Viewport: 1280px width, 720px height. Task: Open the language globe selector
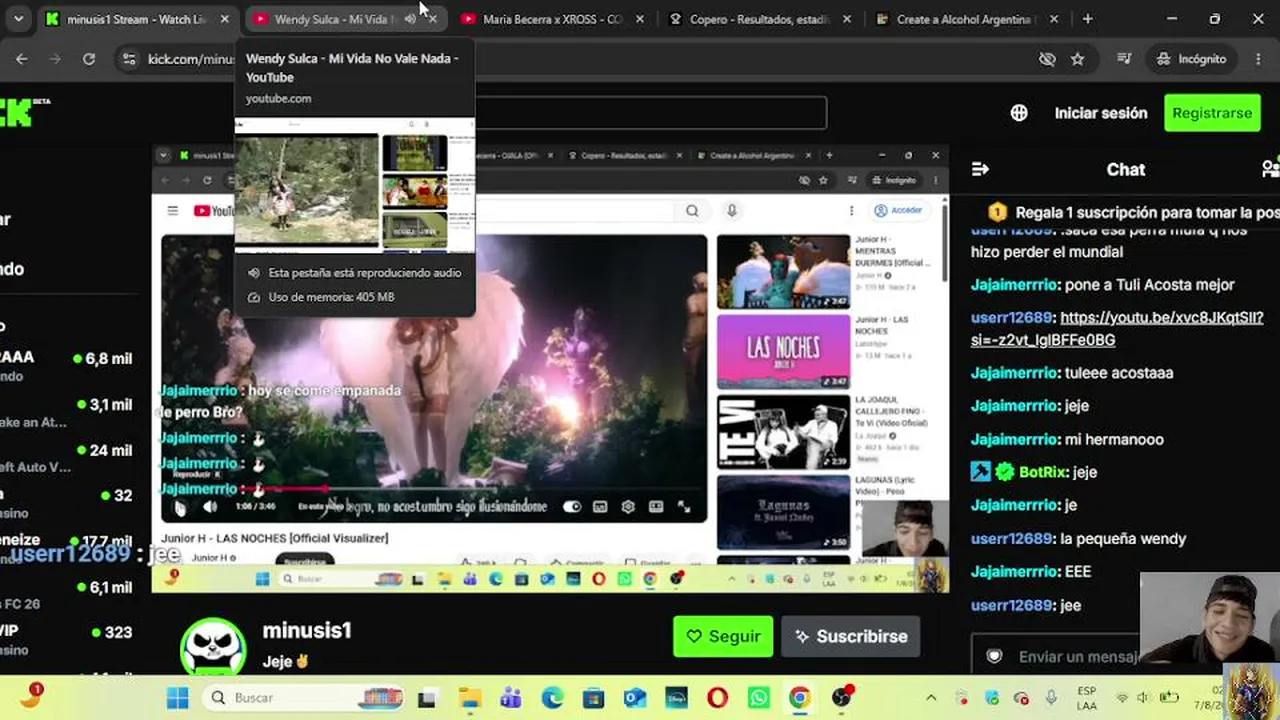point(1019,113)
